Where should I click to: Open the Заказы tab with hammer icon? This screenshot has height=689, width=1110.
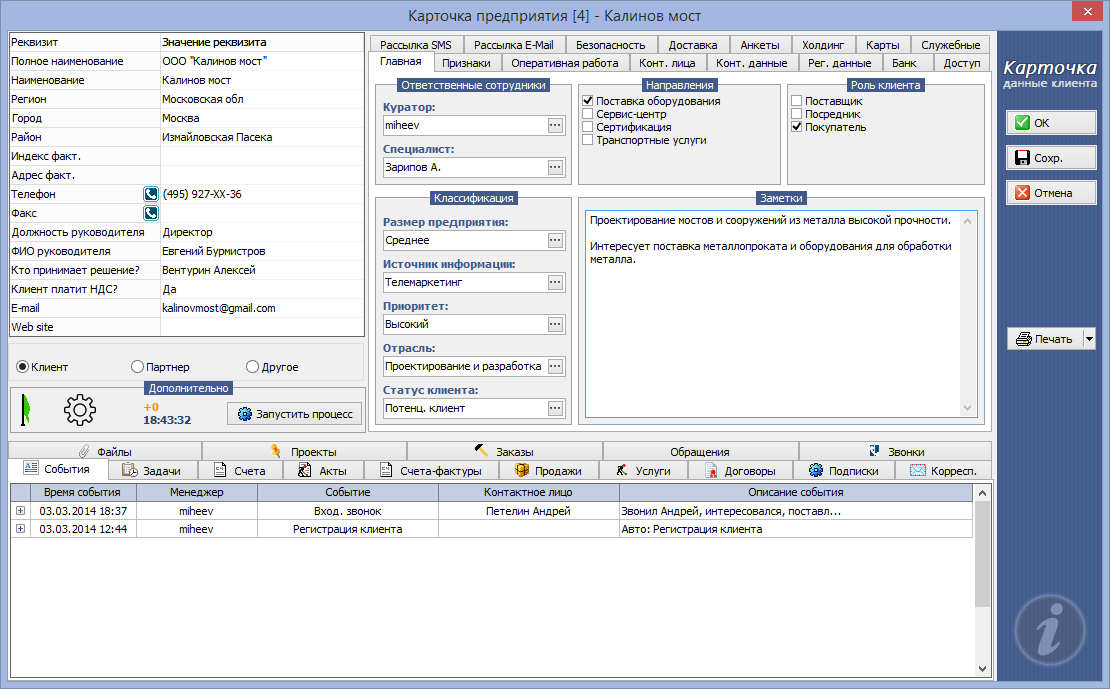tap(505, 452)
